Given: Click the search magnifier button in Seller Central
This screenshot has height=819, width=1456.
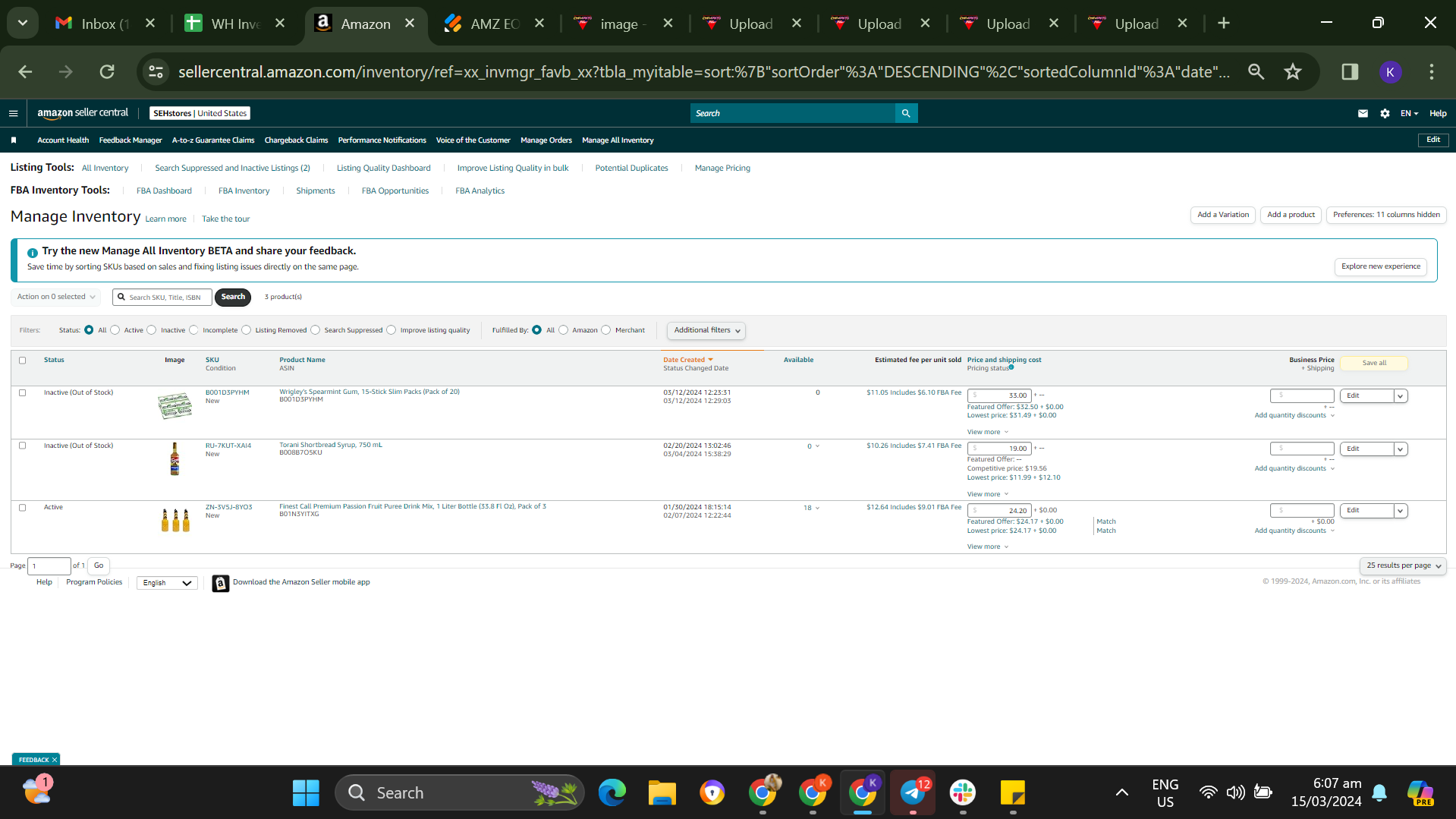Looking at the screenshot, I should (x=906, y=113).
